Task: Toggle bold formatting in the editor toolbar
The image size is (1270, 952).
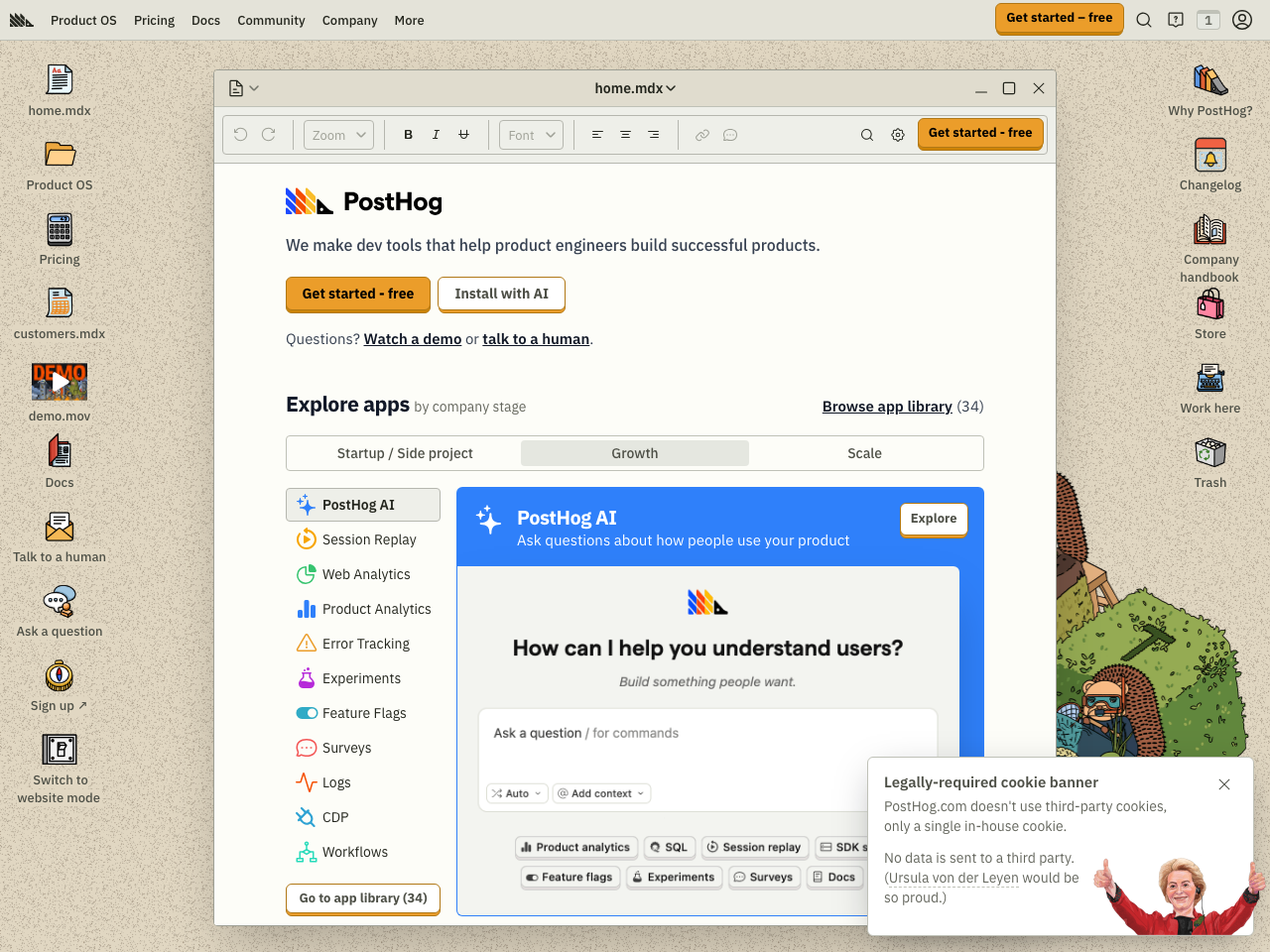Action: click(x=408, y=134)
